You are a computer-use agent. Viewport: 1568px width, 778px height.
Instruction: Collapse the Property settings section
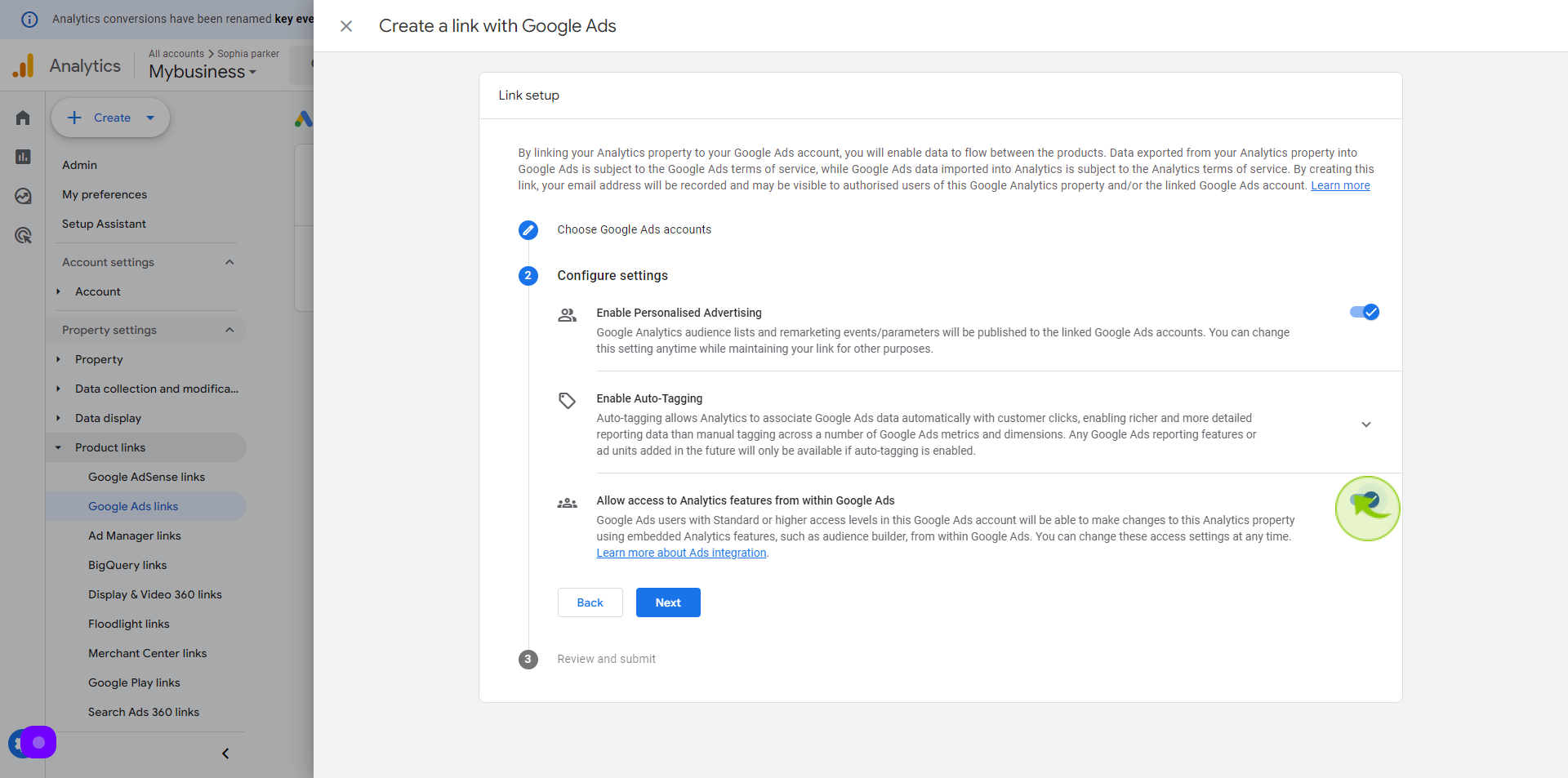click(x=229, y=330)
